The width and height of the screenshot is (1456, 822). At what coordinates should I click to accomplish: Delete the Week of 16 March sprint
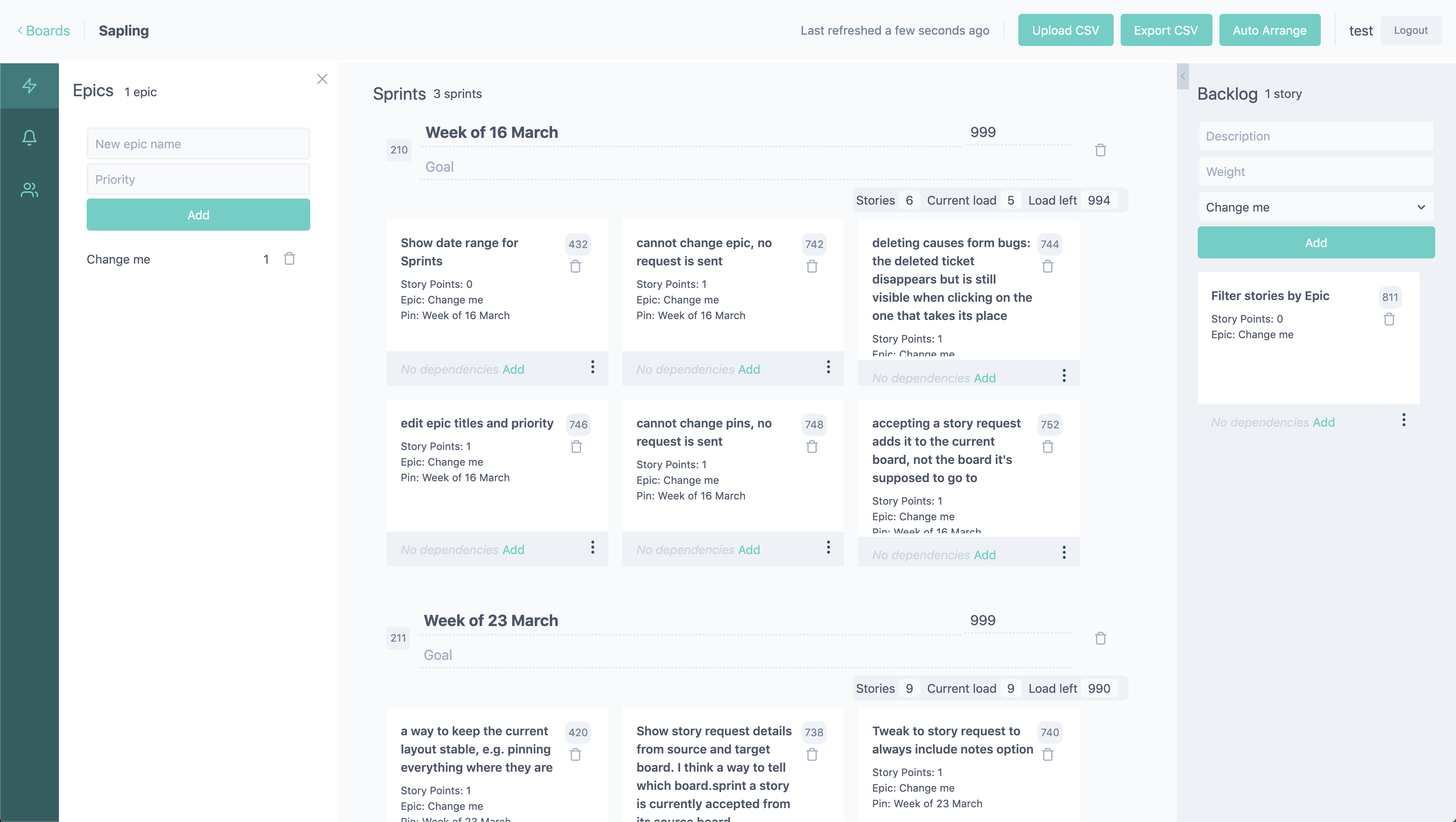click(x=1100, y=150)
